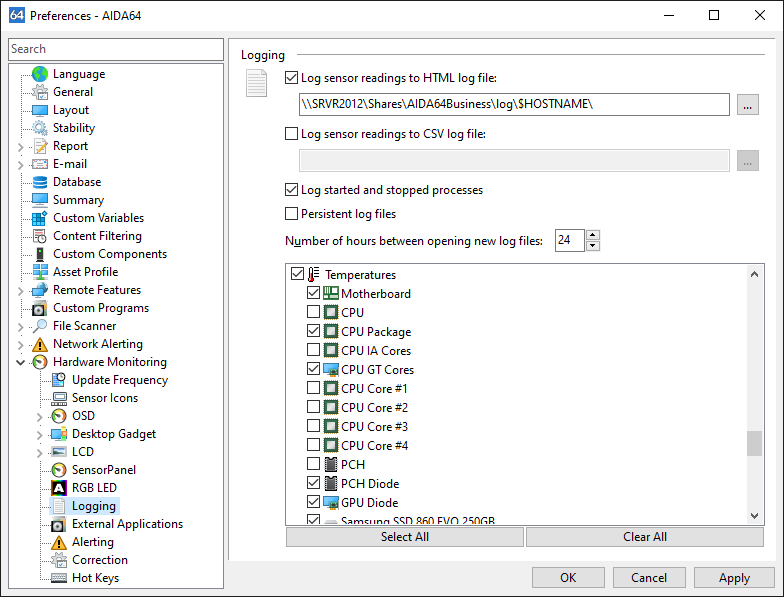
Task: Click the RGB LED icon
Action: tap(59, 488)
